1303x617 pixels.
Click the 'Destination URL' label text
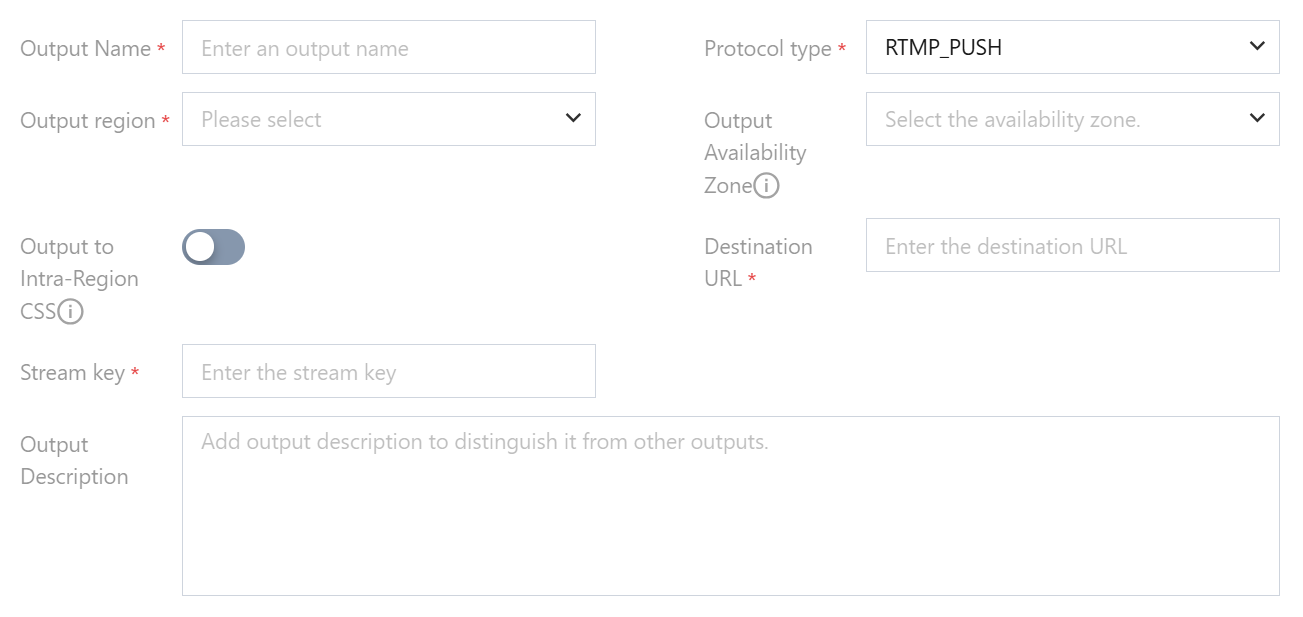coord(757,262)
